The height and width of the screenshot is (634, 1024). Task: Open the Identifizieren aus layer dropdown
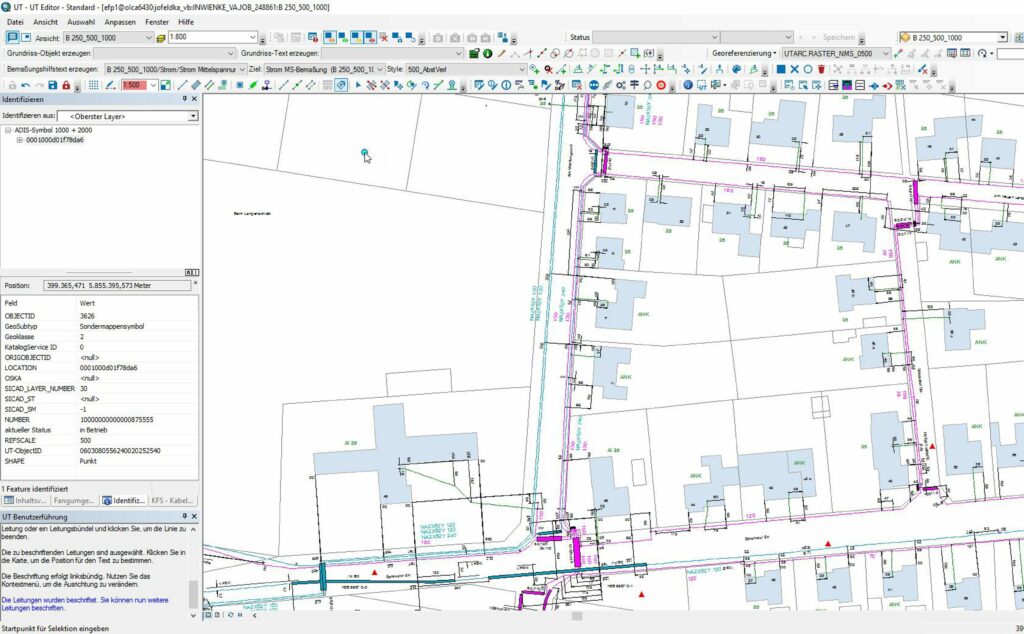(x=193, y=116)
